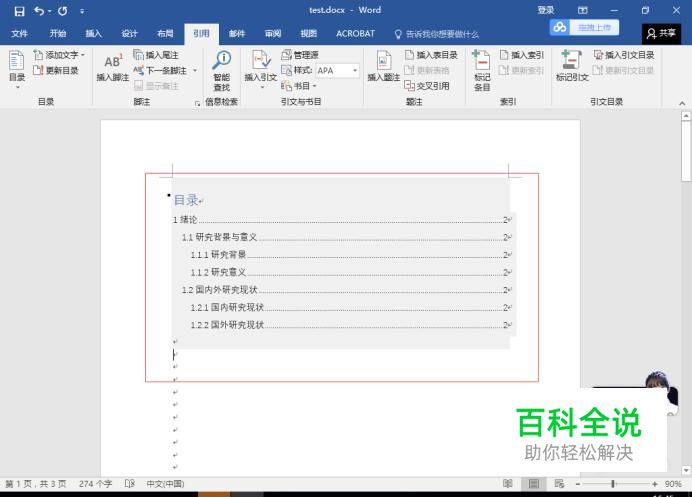Viewport: 692px width, 497px height.
Task: Switch to the 开始 ribbon tab
Action: (58, 34)
